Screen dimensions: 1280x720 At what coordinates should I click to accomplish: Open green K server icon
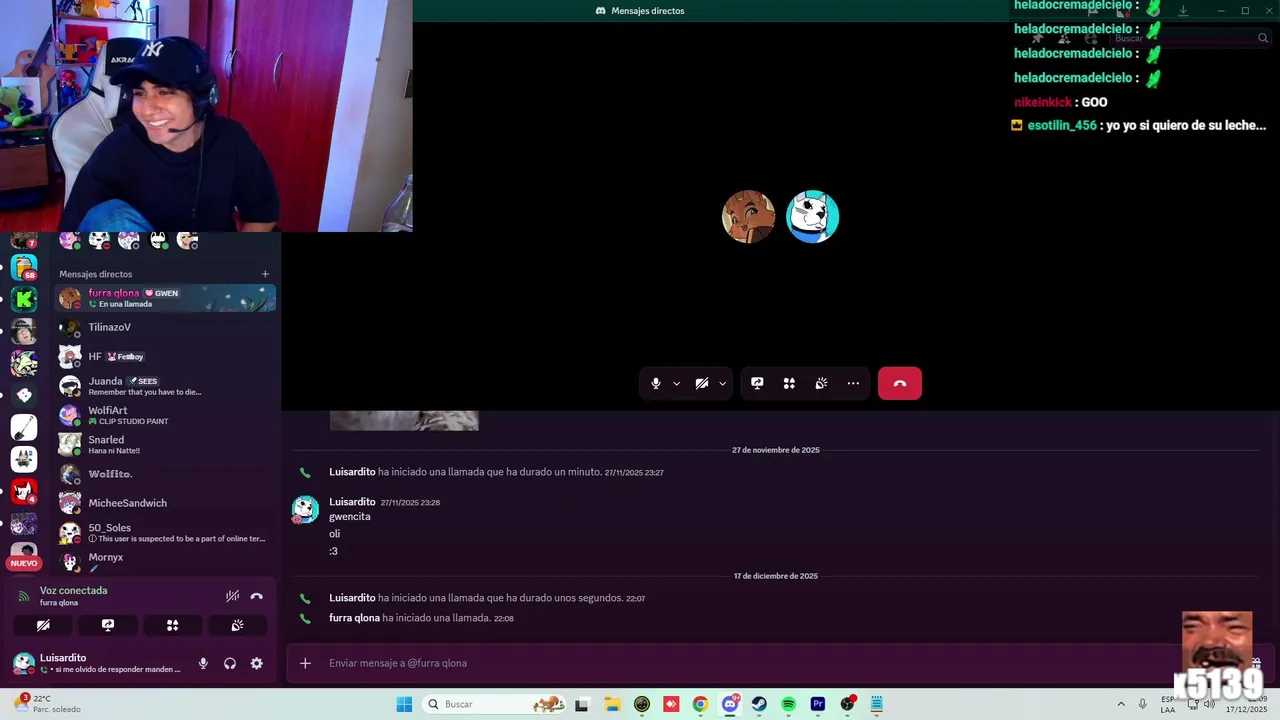coord(24,298)
